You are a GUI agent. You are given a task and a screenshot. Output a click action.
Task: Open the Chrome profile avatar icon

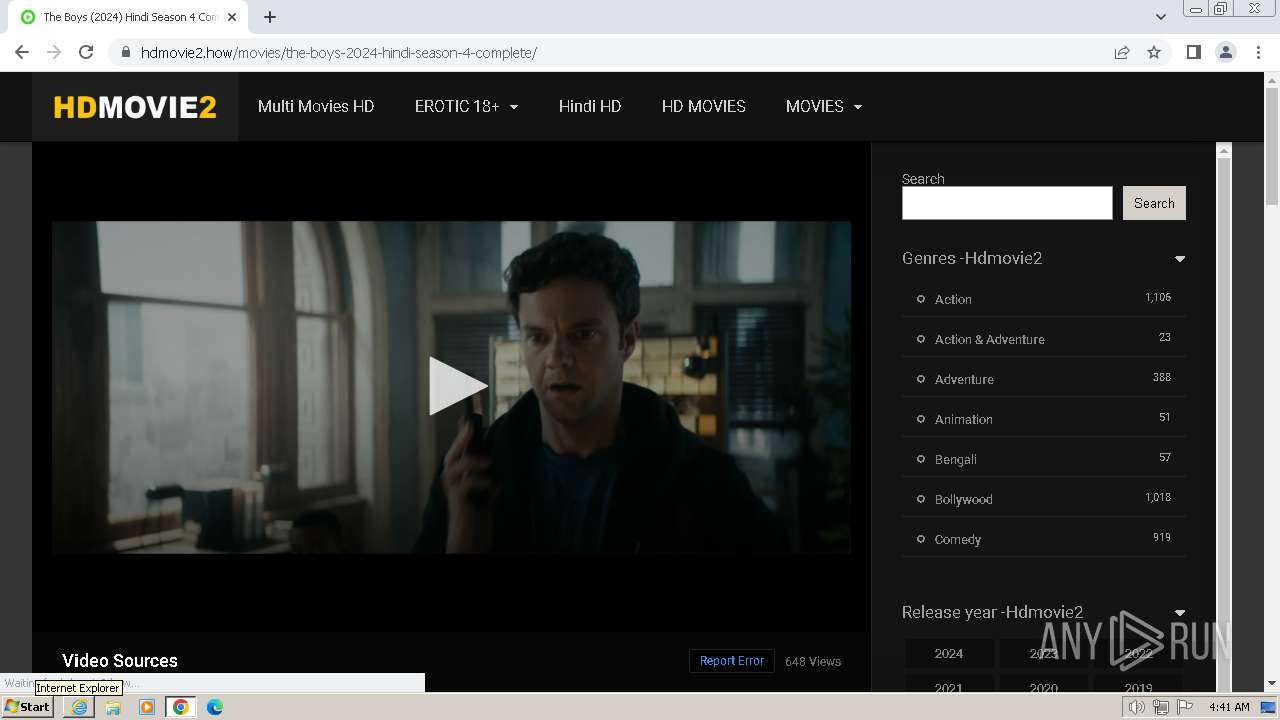coord(1225,52)
